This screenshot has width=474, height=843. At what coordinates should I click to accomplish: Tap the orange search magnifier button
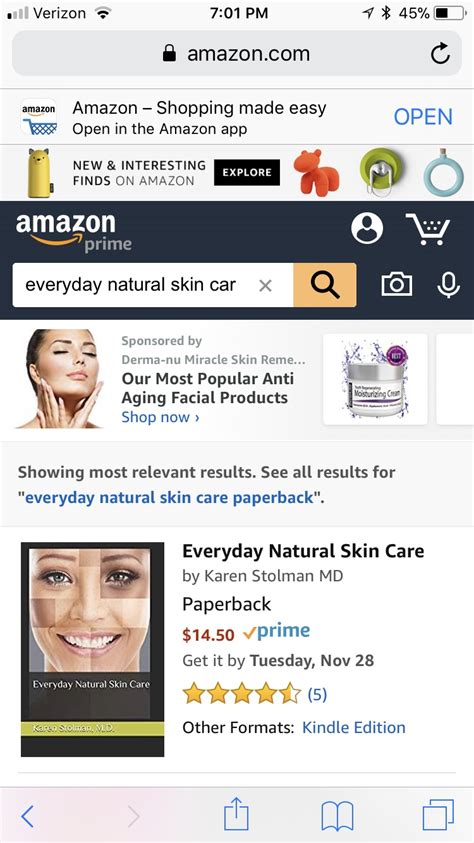(x=325, y=285)
